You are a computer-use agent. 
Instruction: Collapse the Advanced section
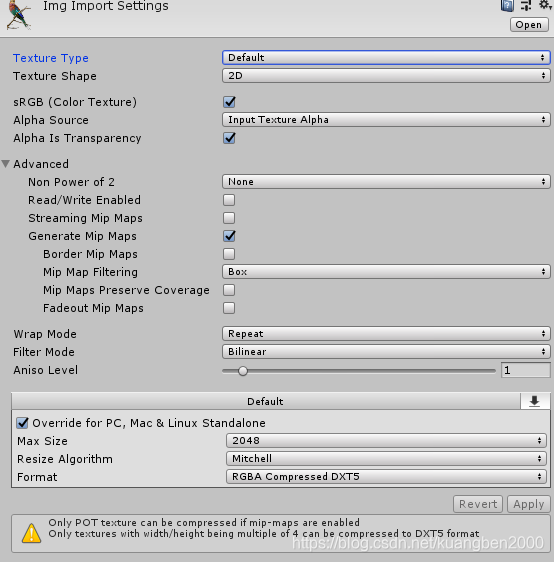click(5, 164)
